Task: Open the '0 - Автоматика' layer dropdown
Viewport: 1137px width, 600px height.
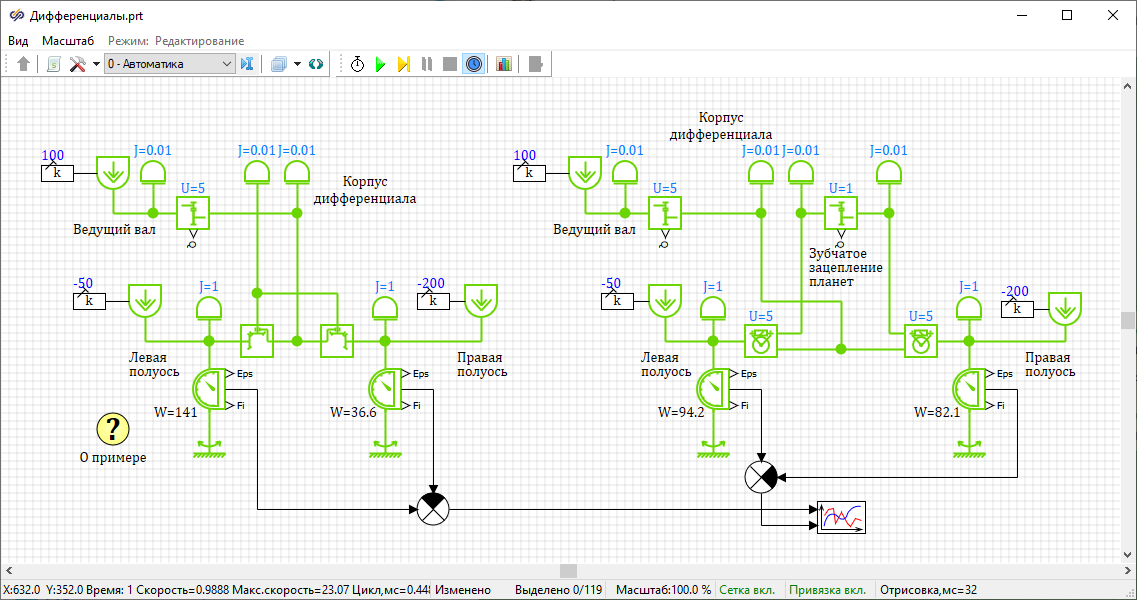Action: (x=169, y=64)
